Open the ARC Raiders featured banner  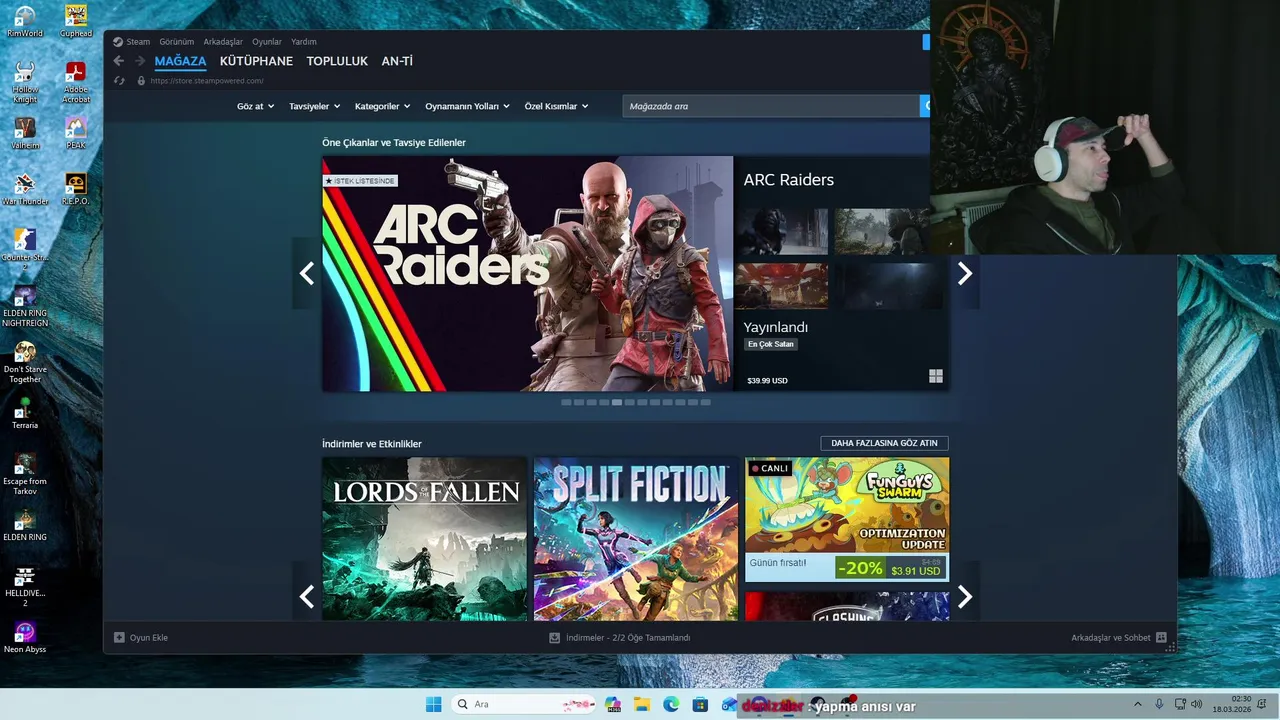(527, 273)
